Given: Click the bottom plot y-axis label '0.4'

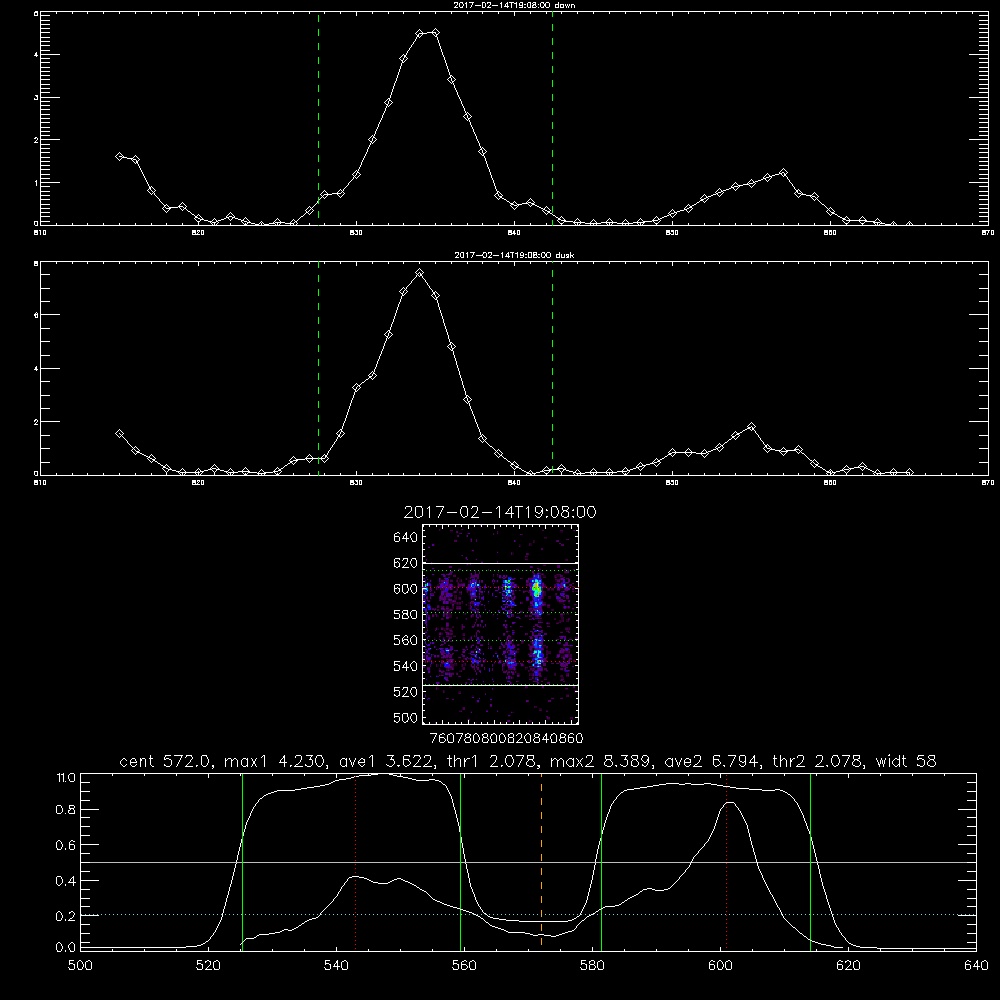Looking at the screenshot, I should click(x=66, y=881).
